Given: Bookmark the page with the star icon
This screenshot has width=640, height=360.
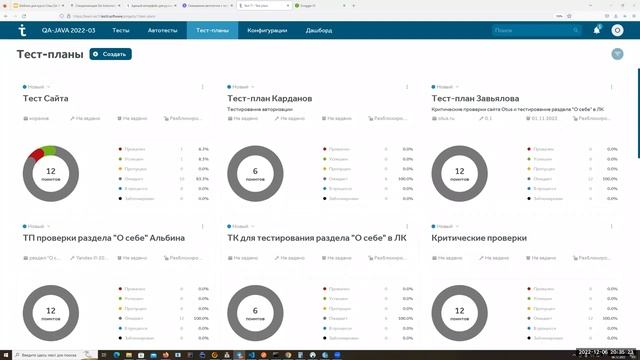Looking at the screenshot, I should pyautogui.click(x=569, y=16).
